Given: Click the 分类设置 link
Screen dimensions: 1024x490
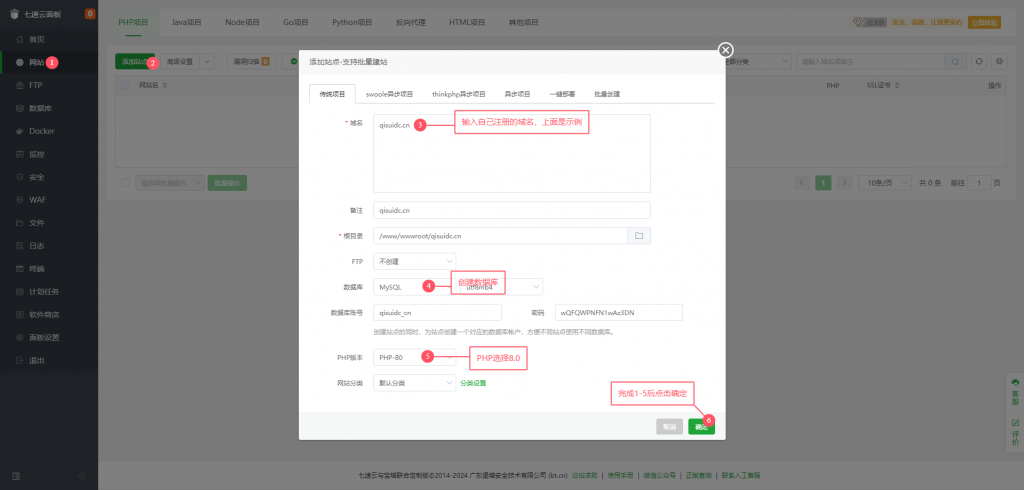Looking at the screenshot, I should pos(473,383).
